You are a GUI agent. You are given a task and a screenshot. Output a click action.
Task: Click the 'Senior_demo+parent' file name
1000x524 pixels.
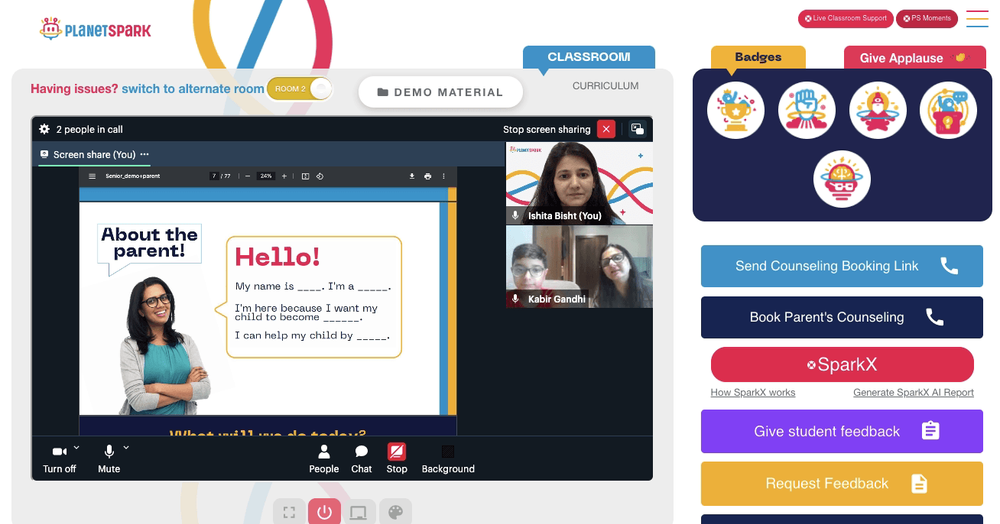(x=133, y=176)
